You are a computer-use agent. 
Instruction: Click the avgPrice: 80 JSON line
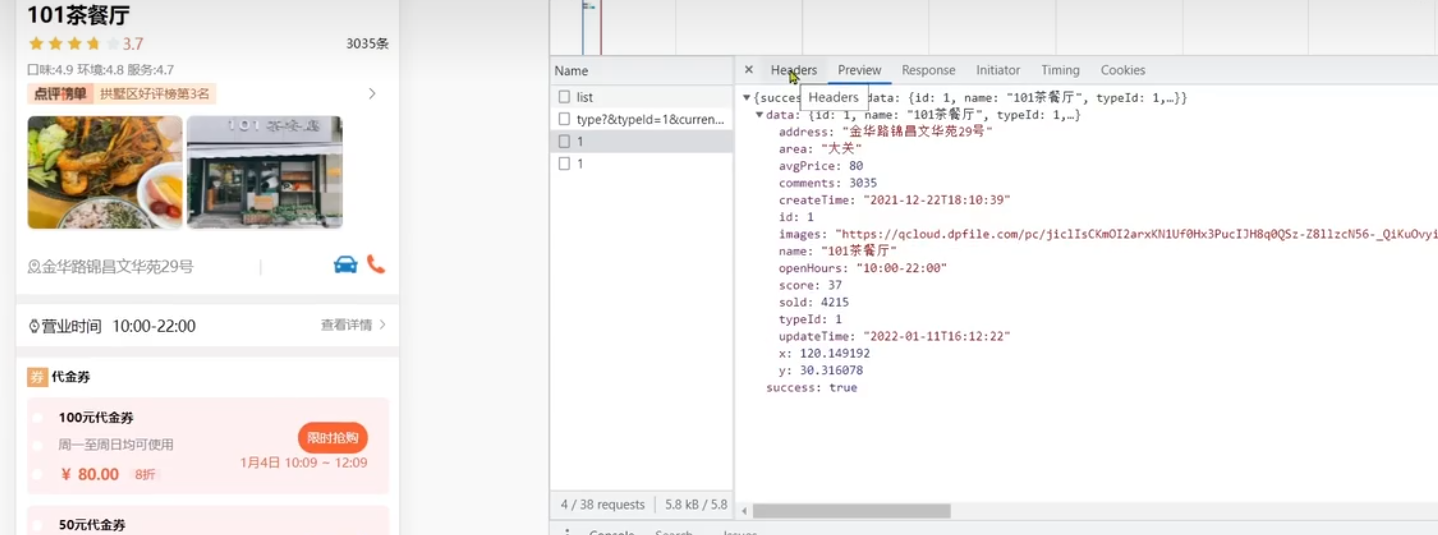[x=821, y=166]
